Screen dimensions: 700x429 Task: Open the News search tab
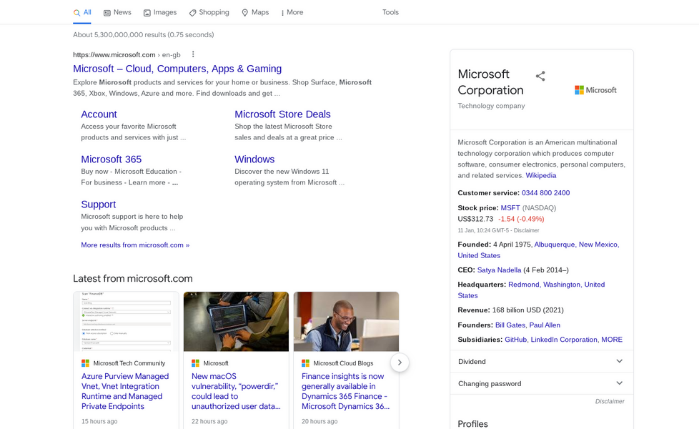[117, 12]
